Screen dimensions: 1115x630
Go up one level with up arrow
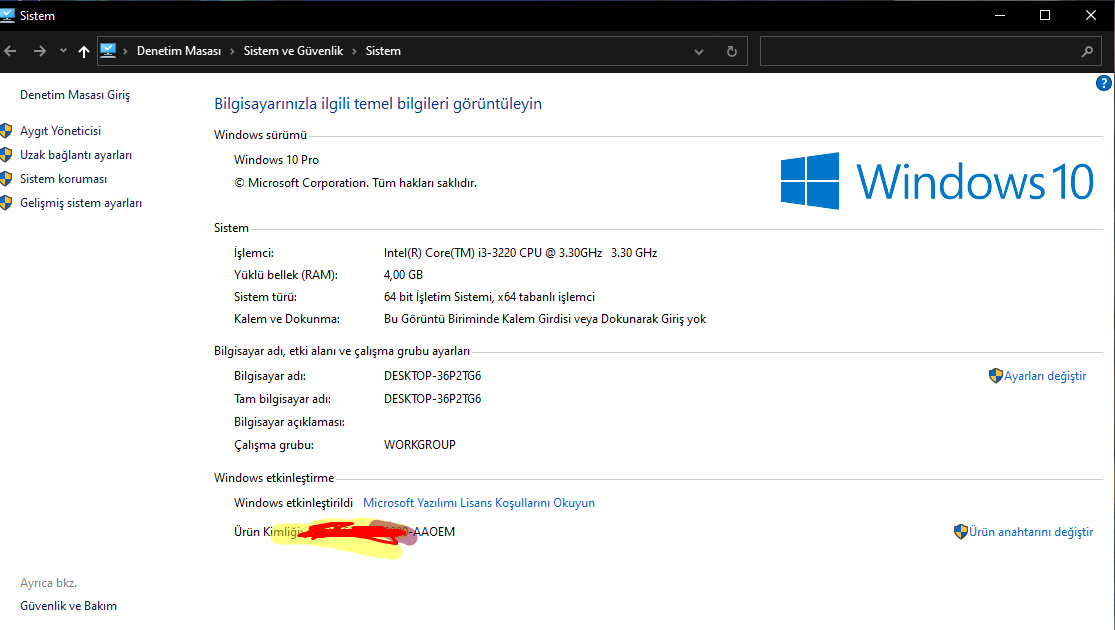[84, 51]
